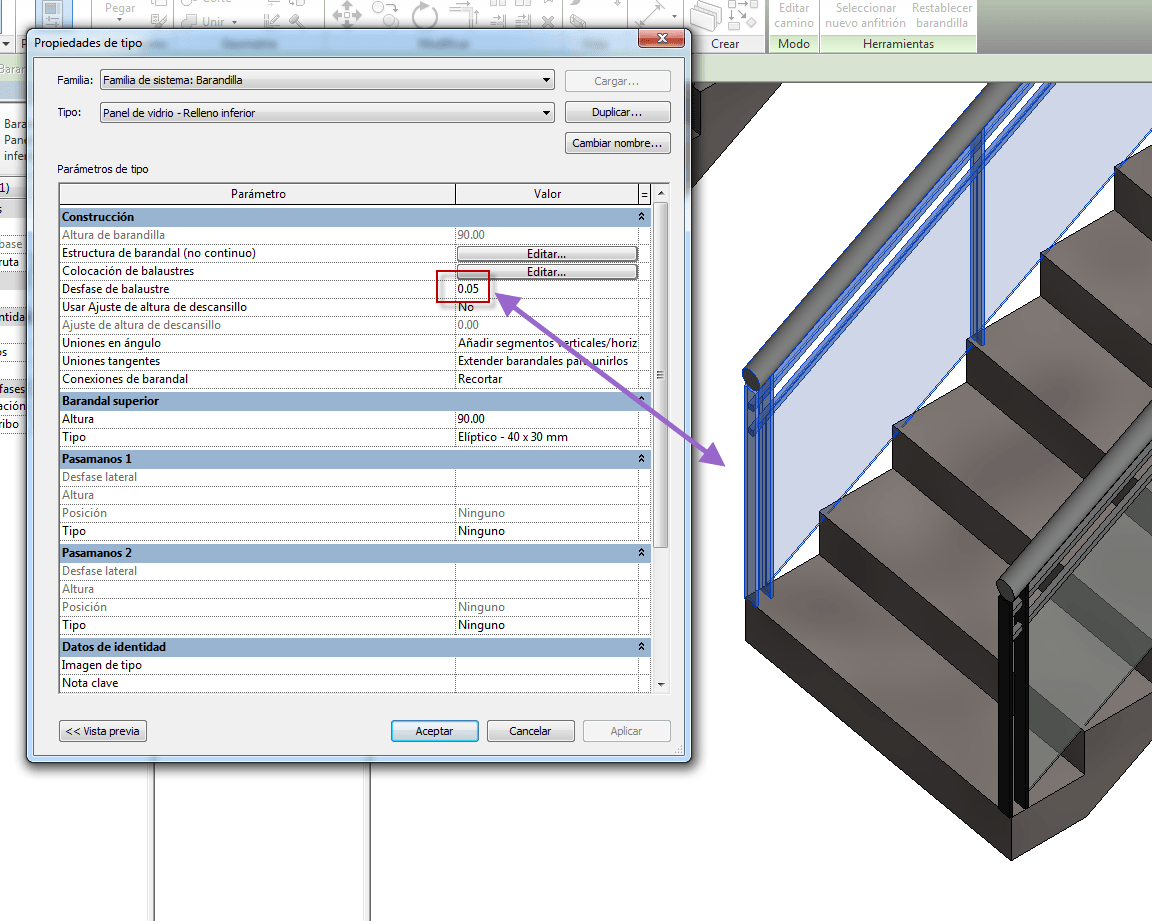Click the parameter list scroll down arrow
Screen dimensions: 1152x921
click(x=661, y=685)
